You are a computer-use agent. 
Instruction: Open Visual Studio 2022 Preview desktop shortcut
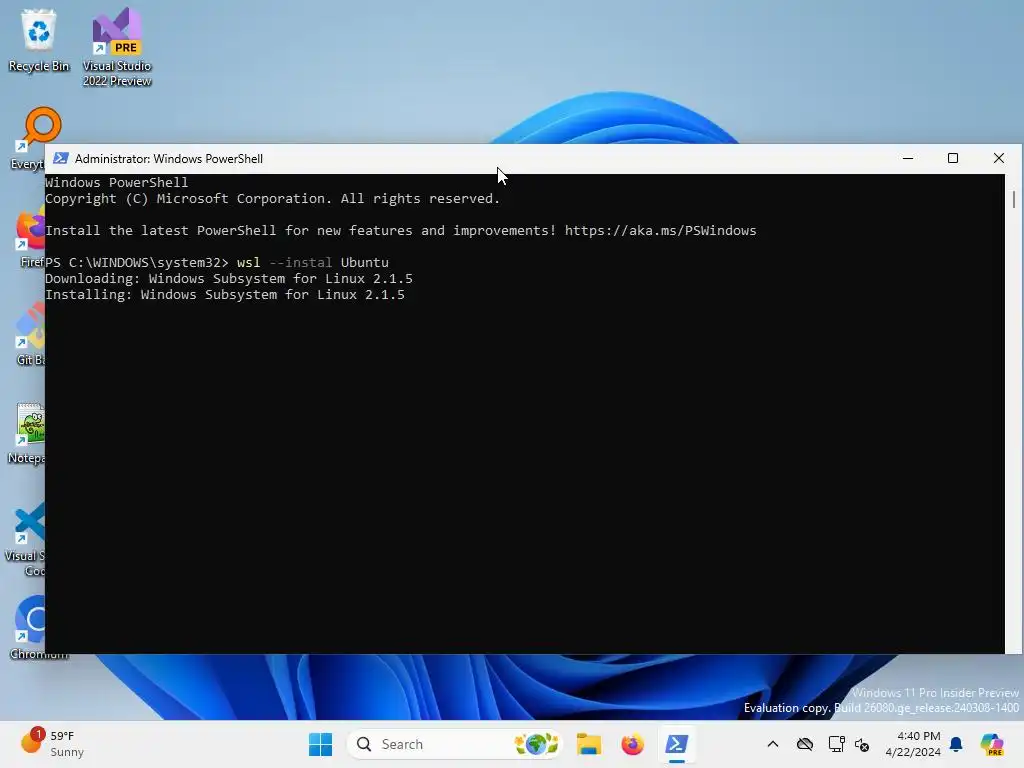(117, 47)
